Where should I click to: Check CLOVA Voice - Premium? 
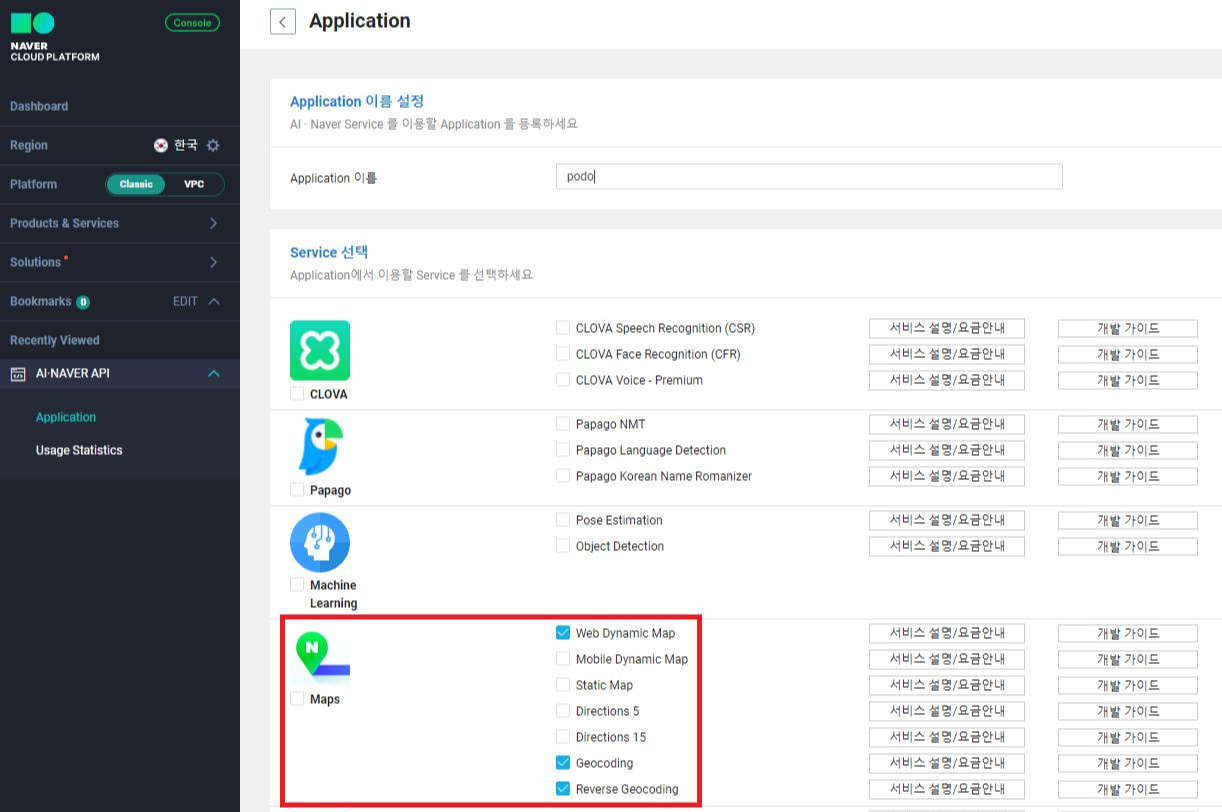(563, 380)
